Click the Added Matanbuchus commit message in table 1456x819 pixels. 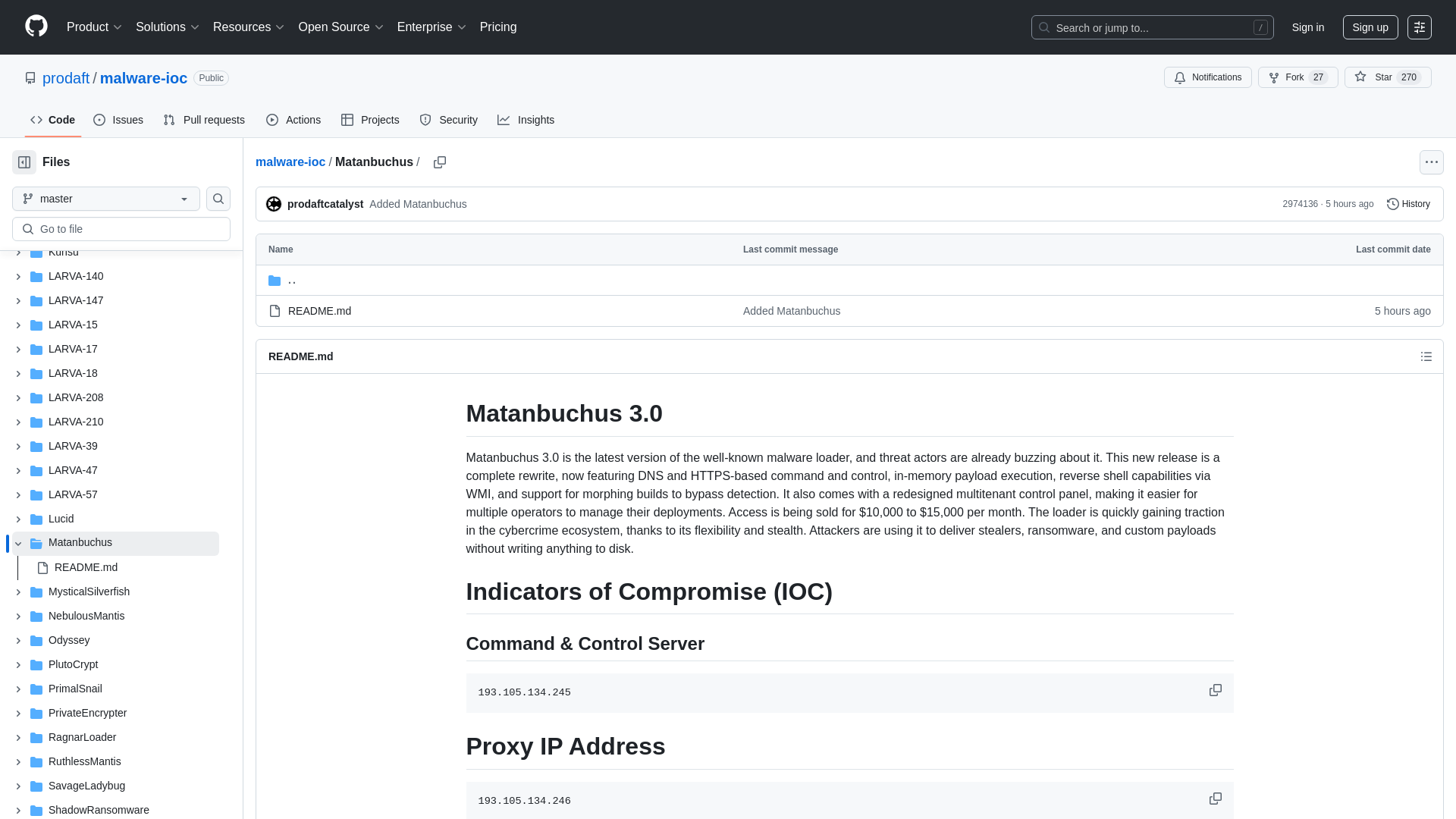(792, 311)
